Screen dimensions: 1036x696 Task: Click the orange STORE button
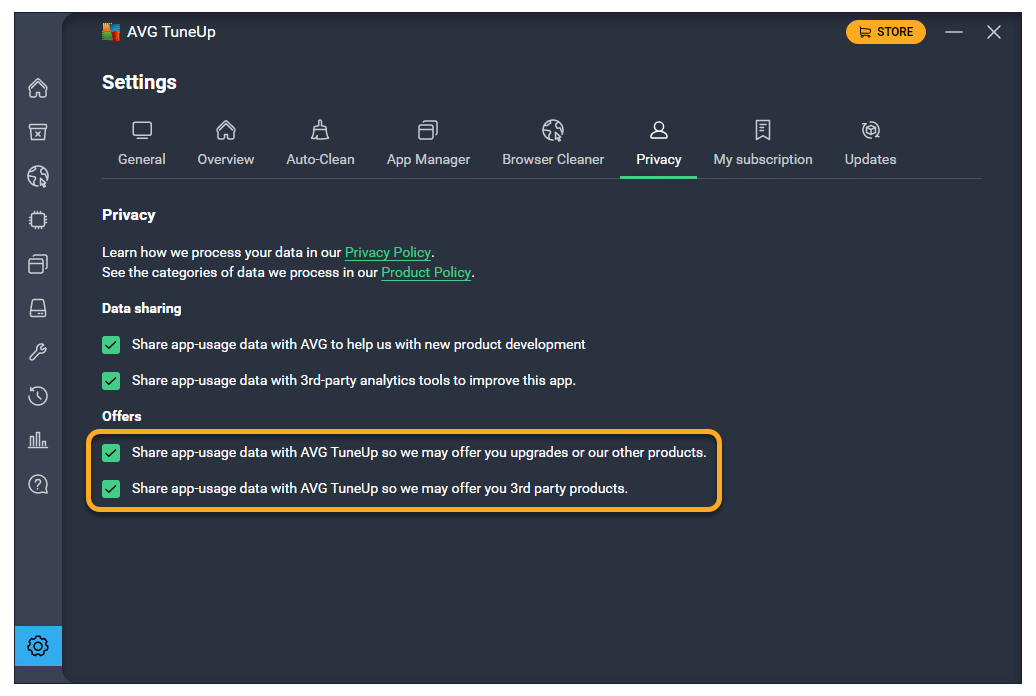[x=885, y=32]
